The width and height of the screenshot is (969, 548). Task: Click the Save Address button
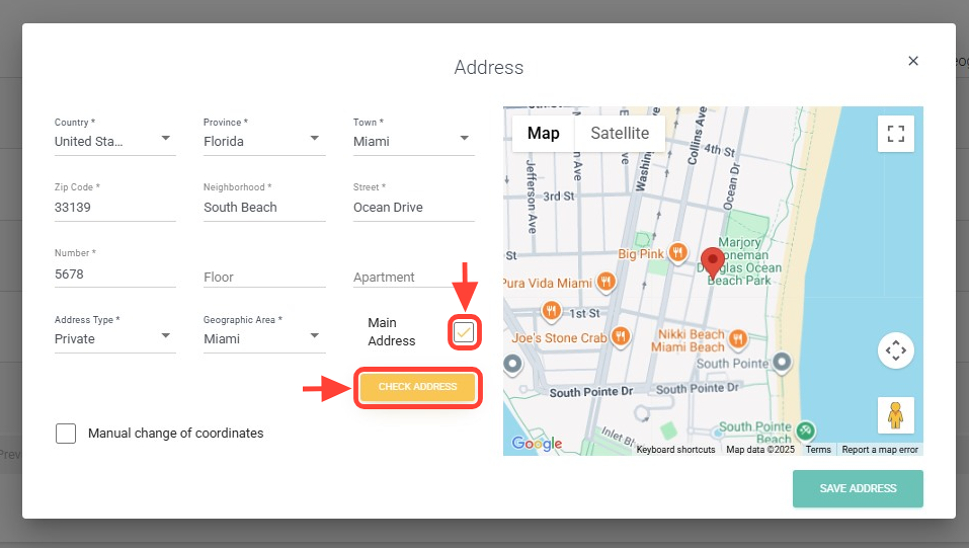(857, 489)
